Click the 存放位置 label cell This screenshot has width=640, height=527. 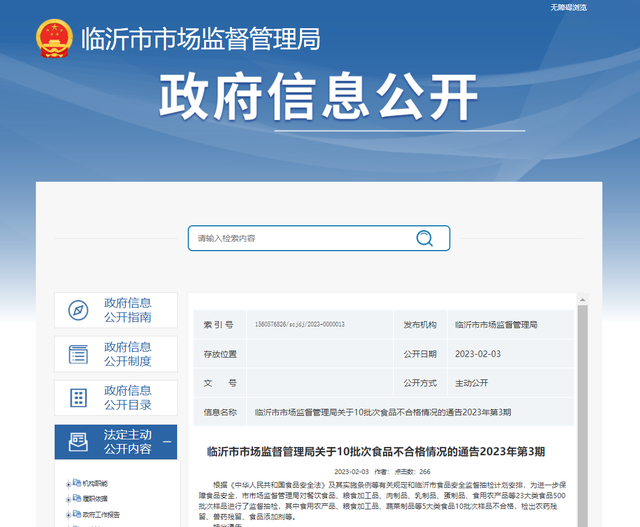(x=220, y=354)
